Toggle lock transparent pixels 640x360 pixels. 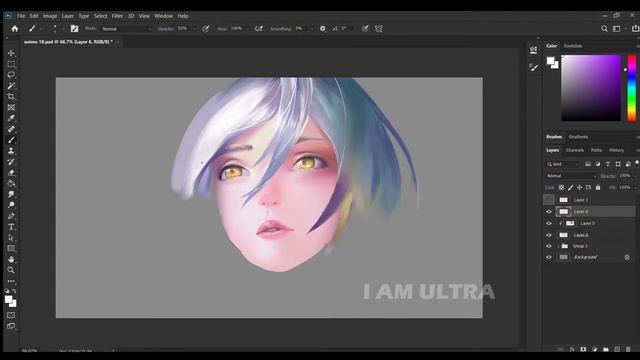tap(561, 187)
